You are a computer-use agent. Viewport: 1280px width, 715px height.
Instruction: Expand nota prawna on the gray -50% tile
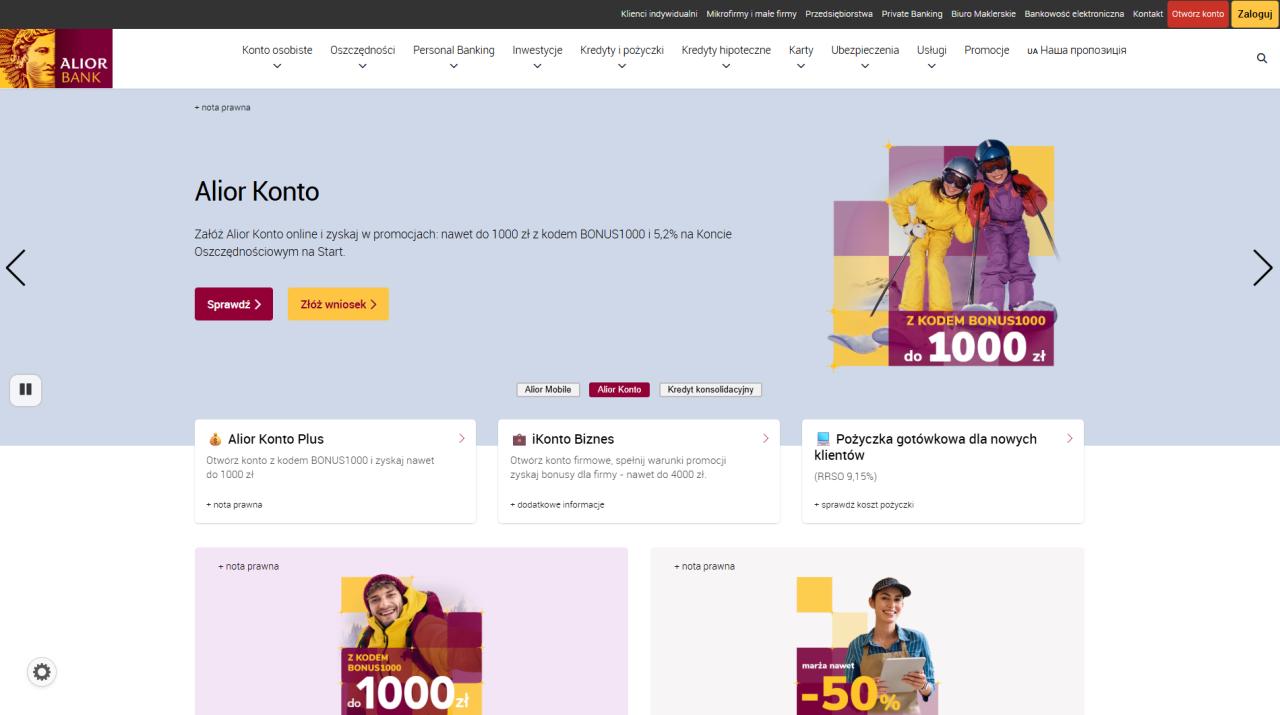704,566
